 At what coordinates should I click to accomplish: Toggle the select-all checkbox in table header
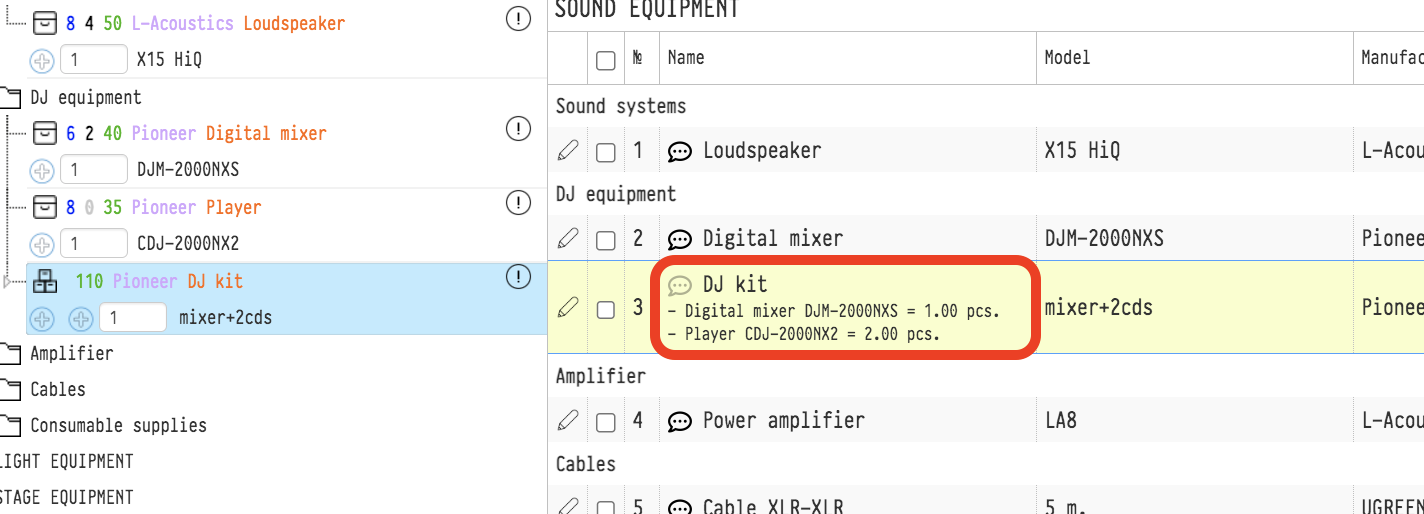[x=605, y=60]
